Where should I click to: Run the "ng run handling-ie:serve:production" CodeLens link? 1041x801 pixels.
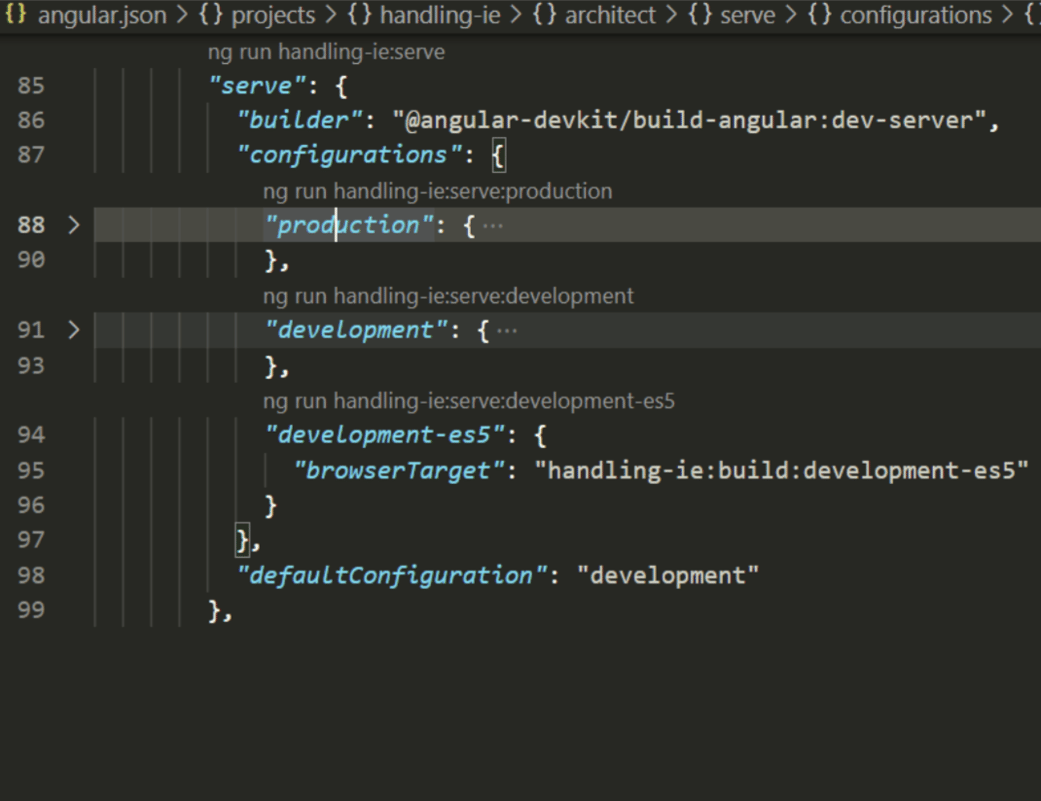point(437,190)
